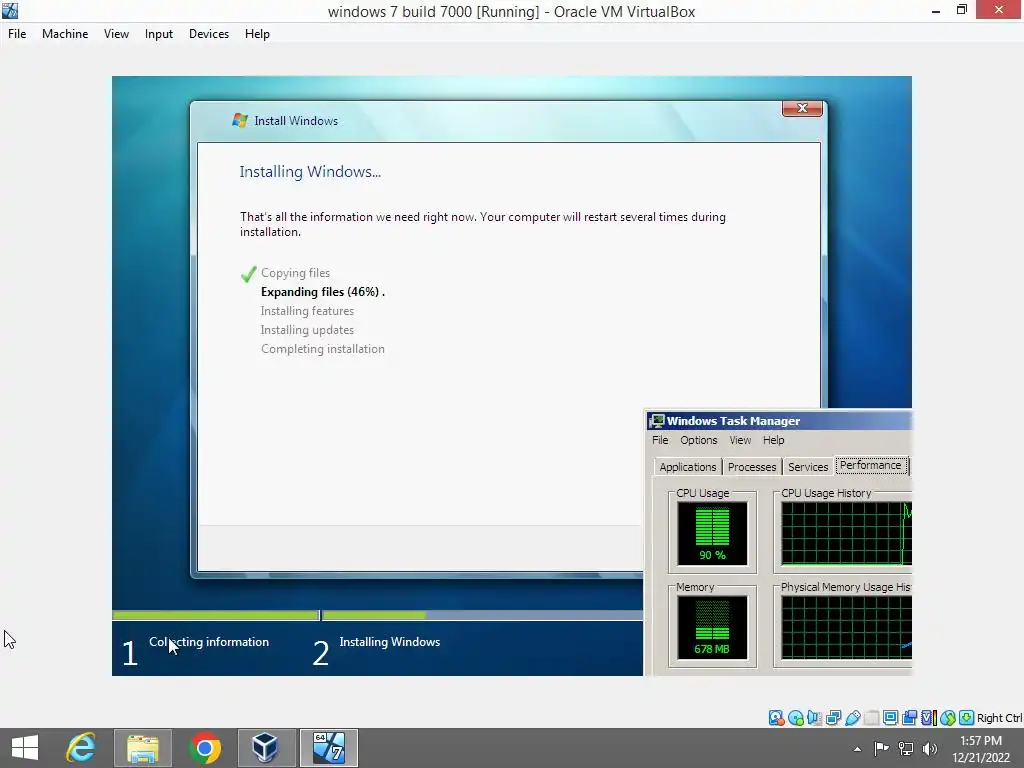Click the 'Right Ctrl' host key label
1024x768 pixels.
999,718
